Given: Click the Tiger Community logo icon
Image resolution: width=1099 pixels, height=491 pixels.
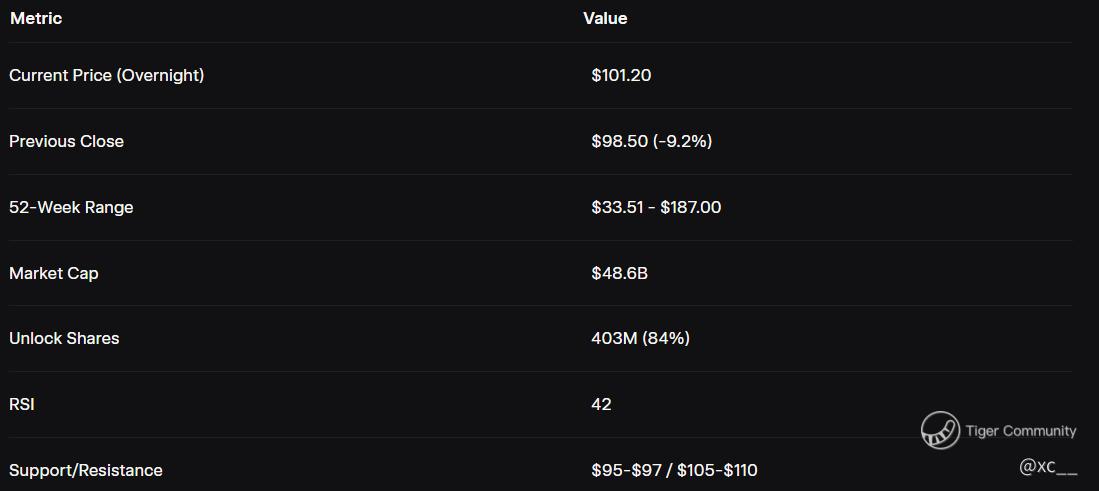Looking at the screenshot, I should point(940,431).
